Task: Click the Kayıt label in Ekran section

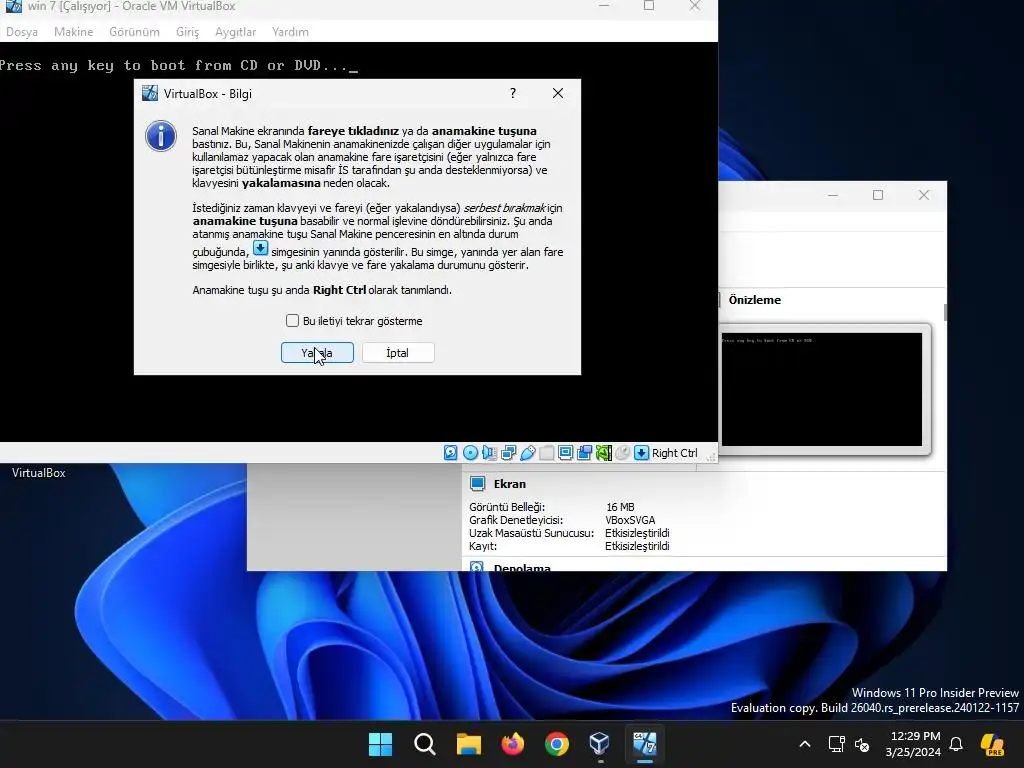Action: pyautogui.click(x=483, y=546)
